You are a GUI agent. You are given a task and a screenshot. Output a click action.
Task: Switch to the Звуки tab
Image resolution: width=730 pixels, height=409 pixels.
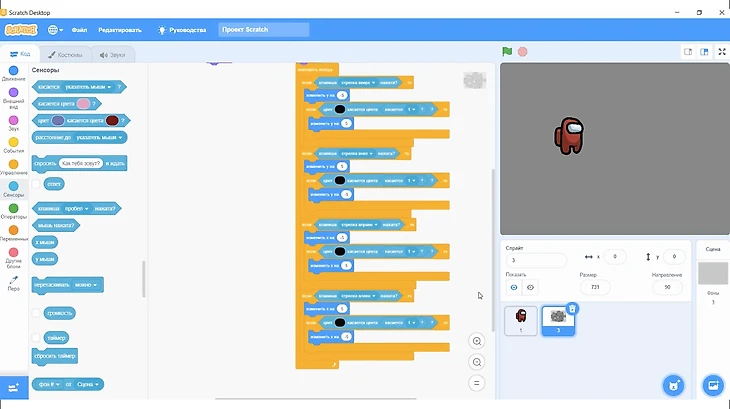(112, 54)
